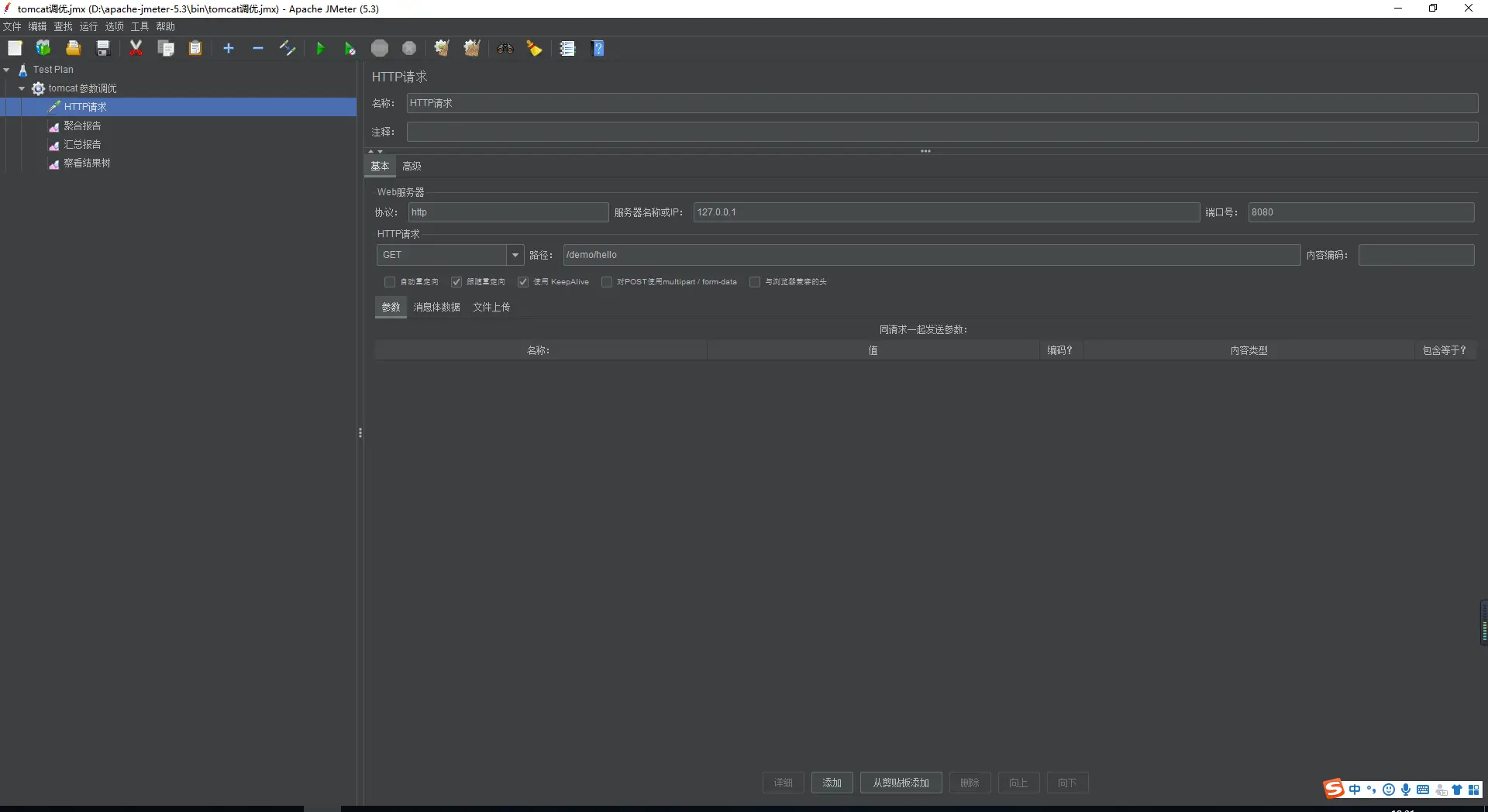Collapse all nodes with the minus icon
Image resolution: width=1488 pixels, height=812 pixels.
click(x=258, y=48)
